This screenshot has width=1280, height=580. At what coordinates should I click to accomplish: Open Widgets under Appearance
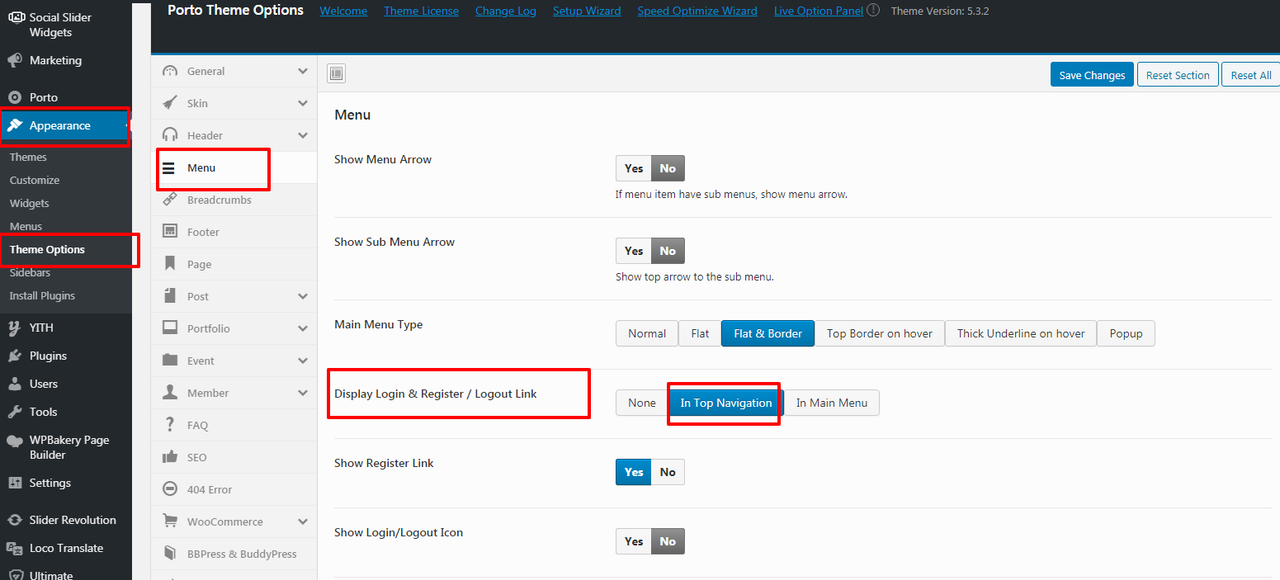coord(29,203)
